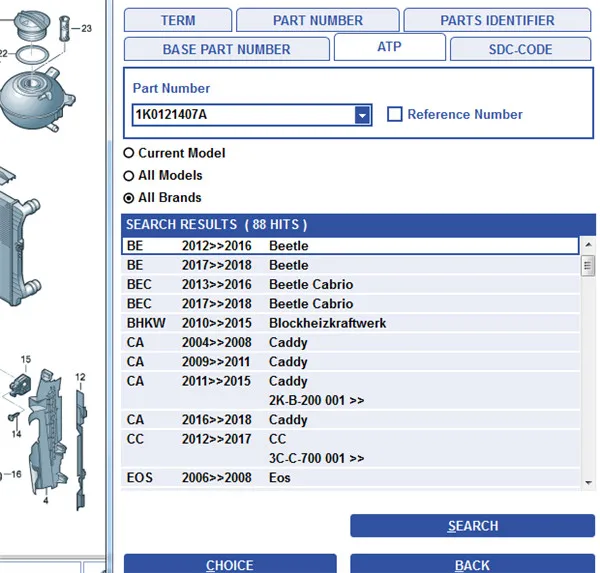This screenshot has width=600, height=573.
Task: Click the SEARCH button
Action: tap(473, 526)
